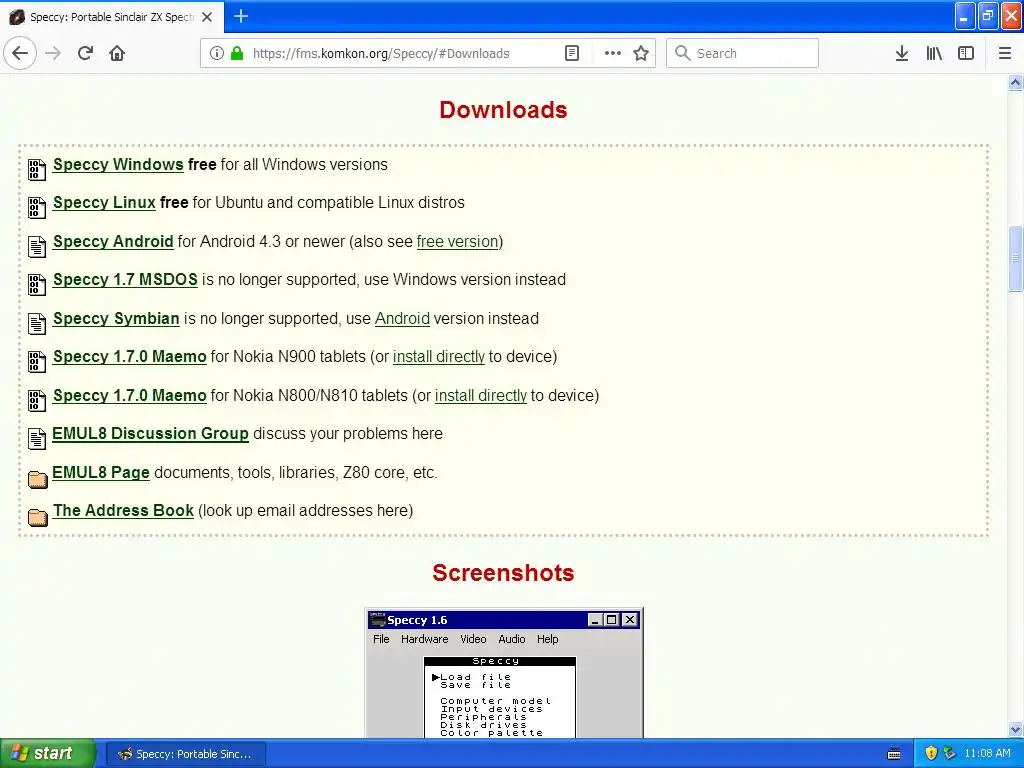Image resolution: width=1024 pixels, height=768 pixels.
Task: Open the Speccy Linux download link
Action: [x=104, y=202]
